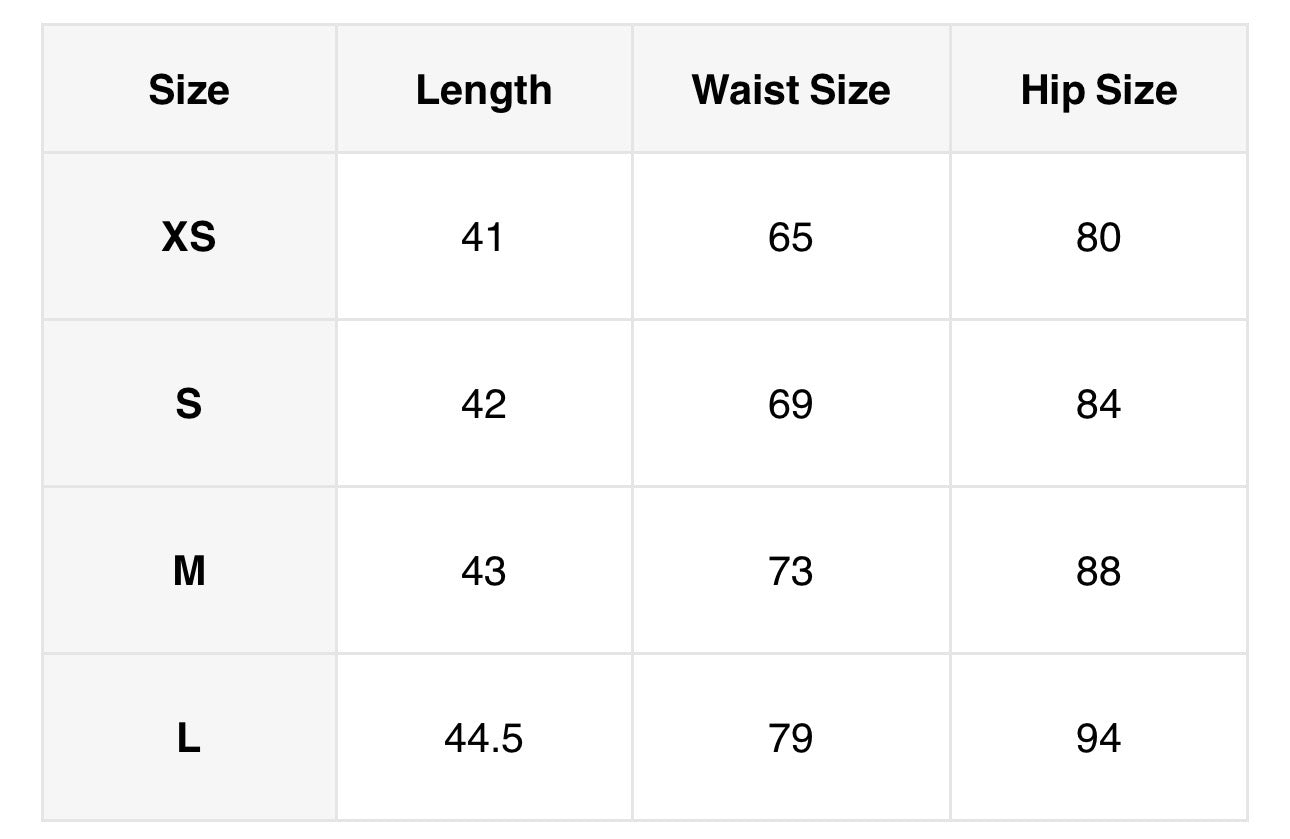
Task: Click the Size column header
Action: tap(189, 90)
